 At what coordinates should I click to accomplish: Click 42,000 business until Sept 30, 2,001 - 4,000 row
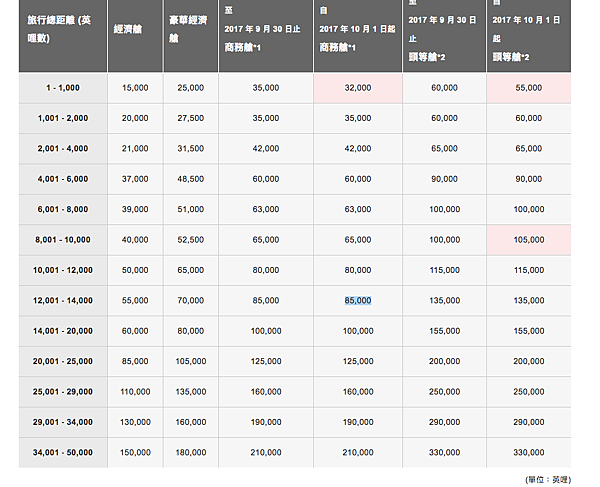tap(266, 148)
